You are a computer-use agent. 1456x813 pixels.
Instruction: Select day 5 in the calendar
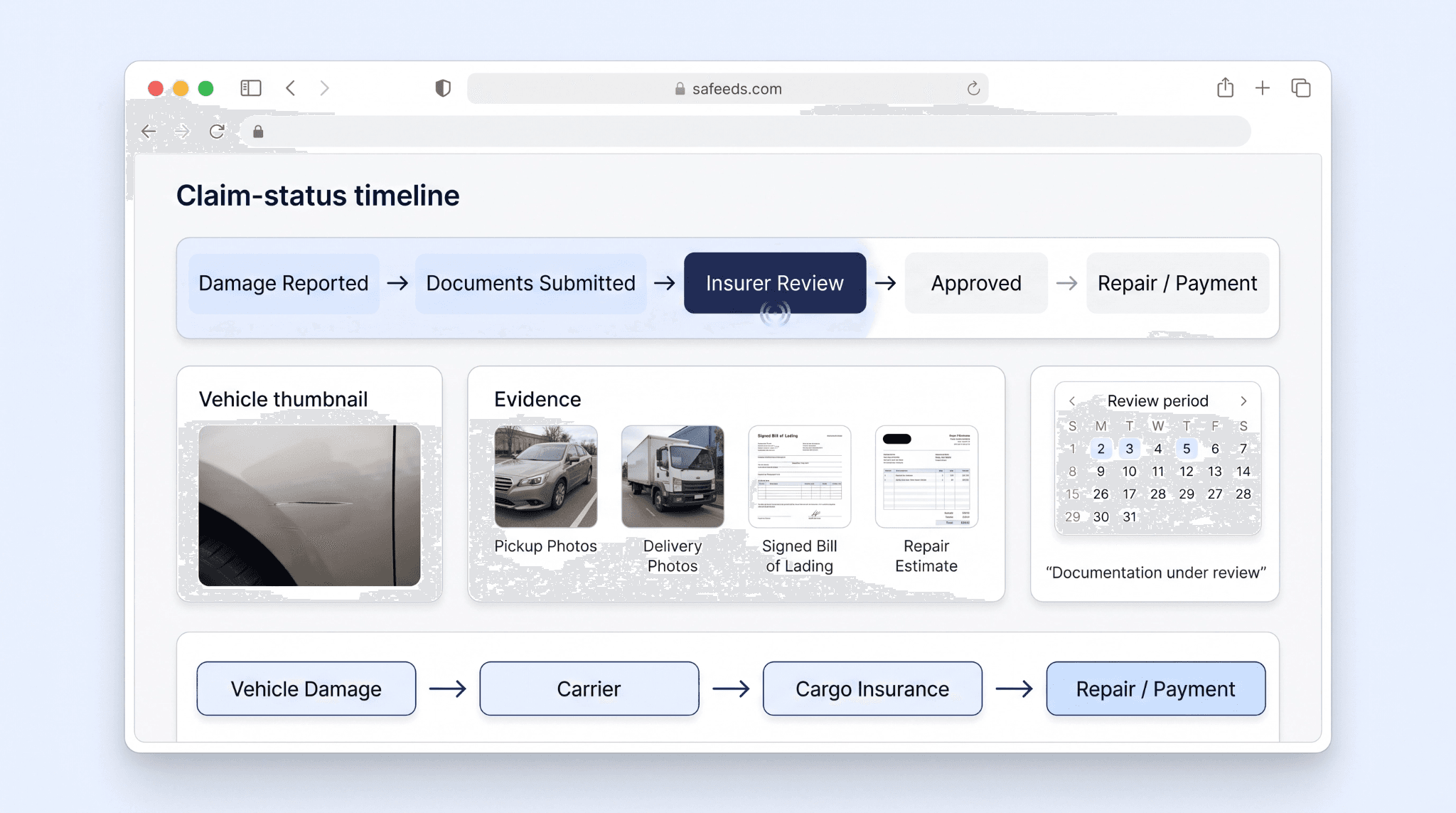coord(1187,449)
